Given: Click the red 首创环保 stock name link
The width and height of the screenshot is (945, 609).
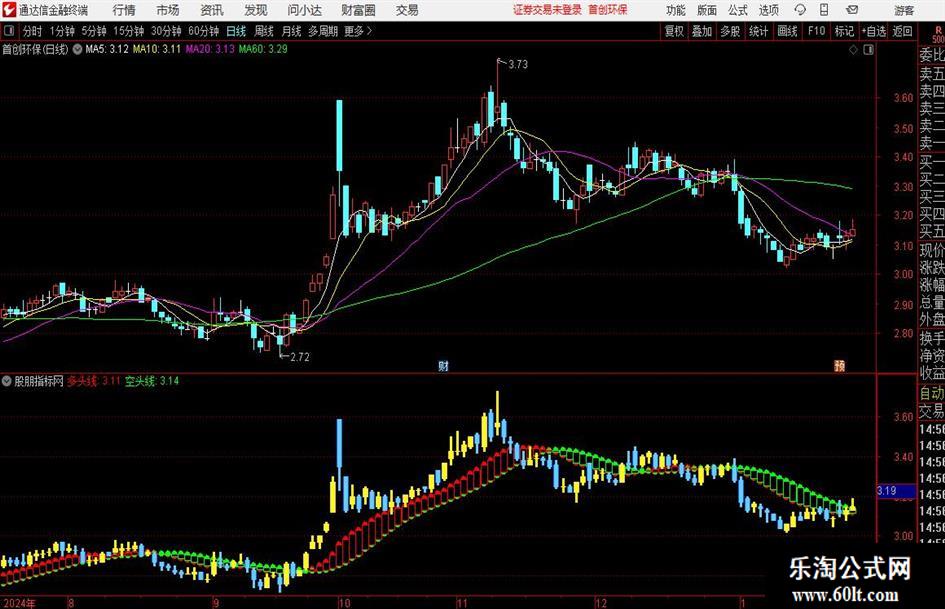Looking at the screenshot, I should pos(608,10).
